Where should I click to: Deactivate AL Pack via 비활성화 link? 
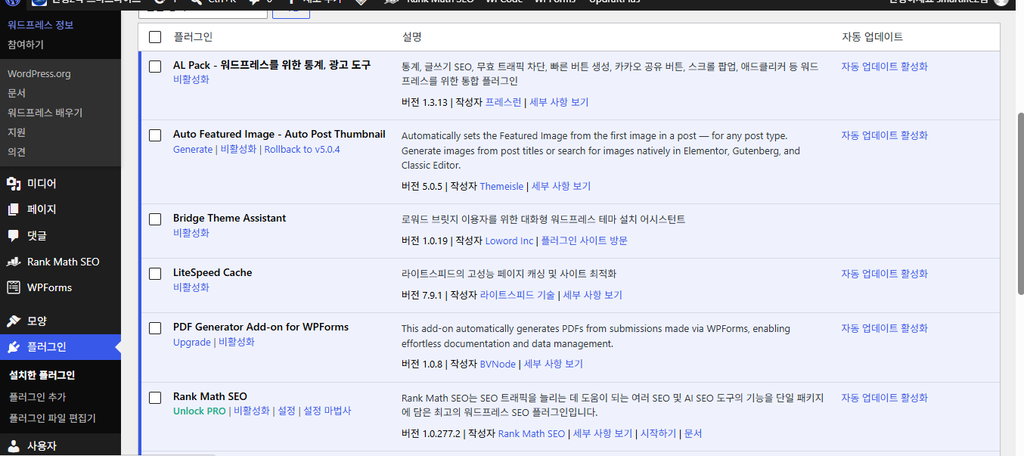pos(191,80)
